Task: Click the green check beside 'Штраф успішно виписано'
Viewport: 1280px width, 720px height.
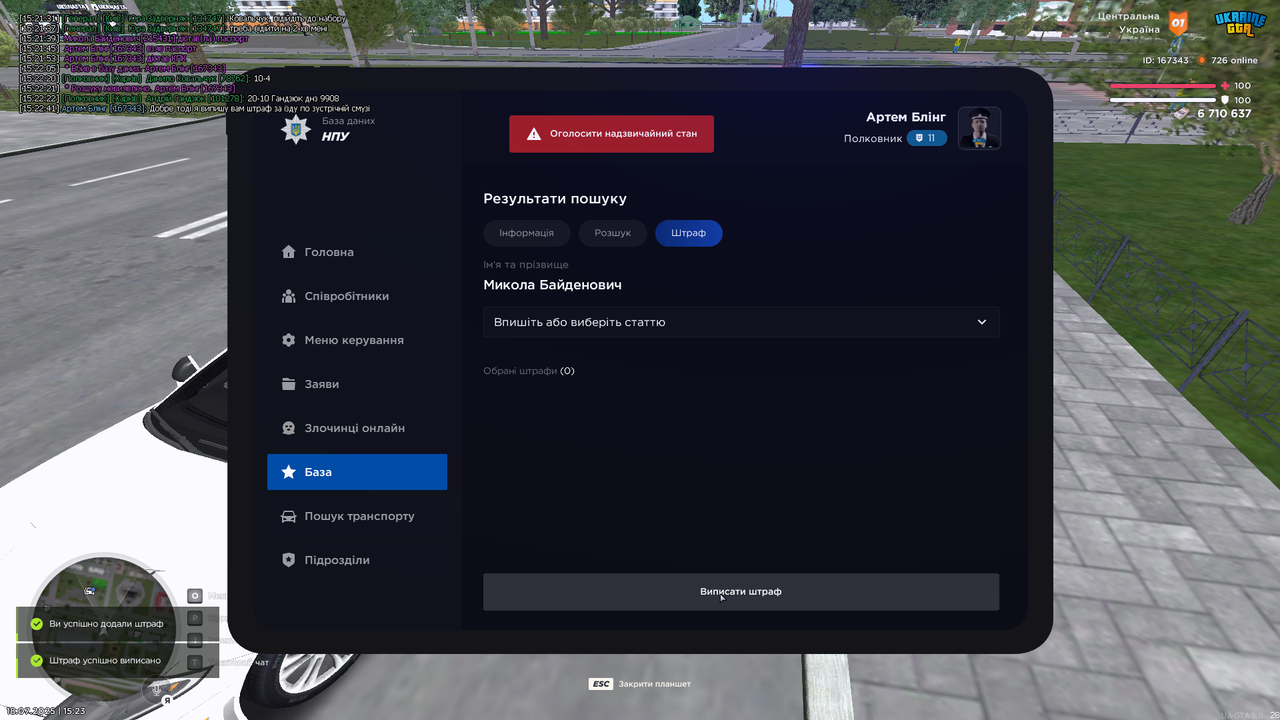Action: [37, 661]
